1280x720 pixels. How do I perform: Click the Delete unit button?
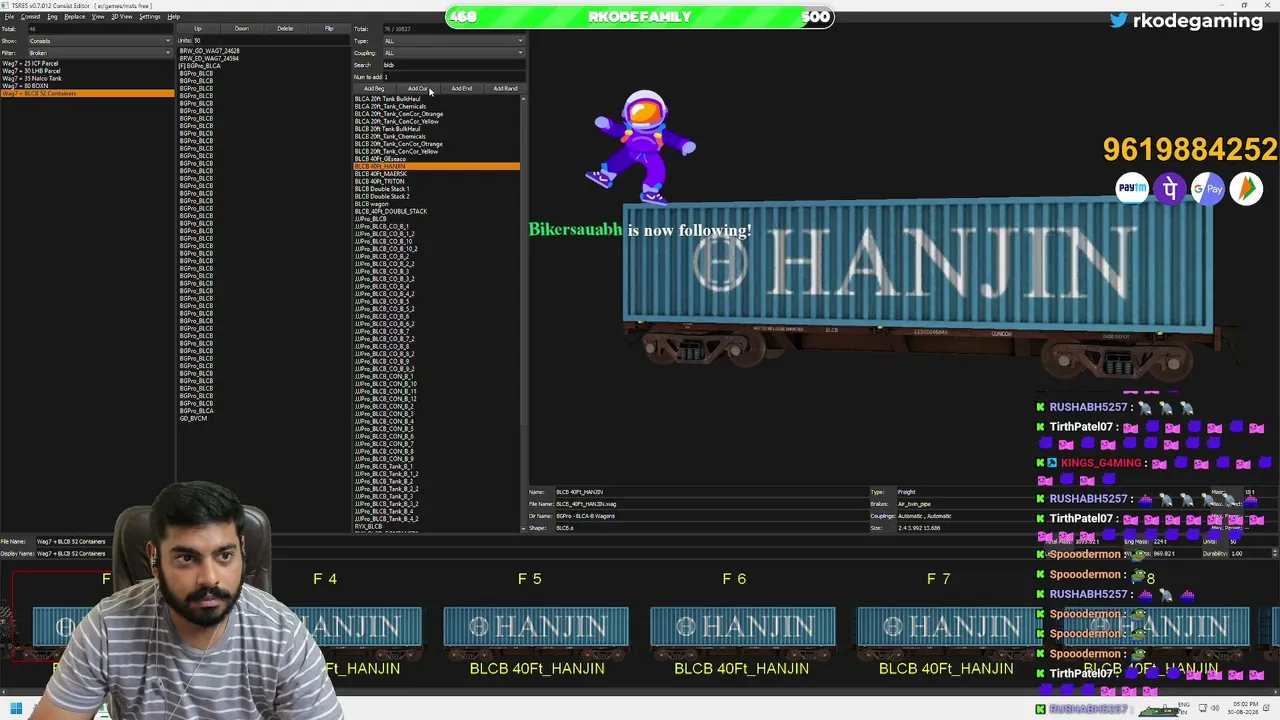pos(285,29)
